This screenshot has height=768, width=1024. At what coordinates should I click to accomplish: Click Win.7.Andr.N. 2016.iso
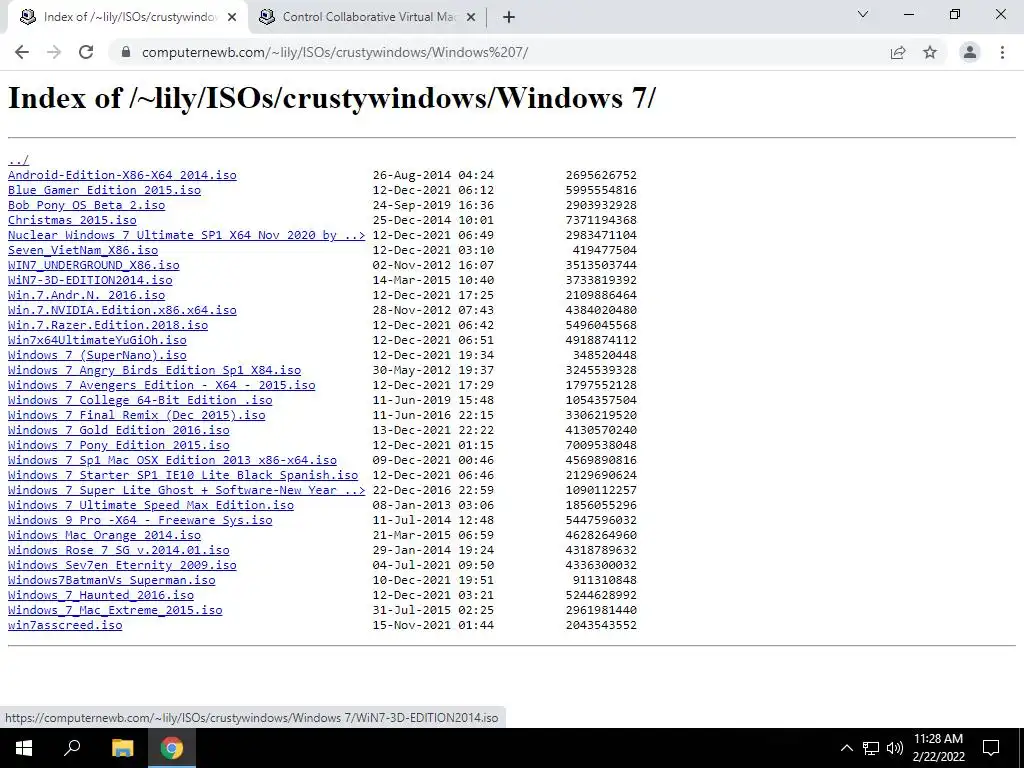pyautogui.click(x=86, y=295)
